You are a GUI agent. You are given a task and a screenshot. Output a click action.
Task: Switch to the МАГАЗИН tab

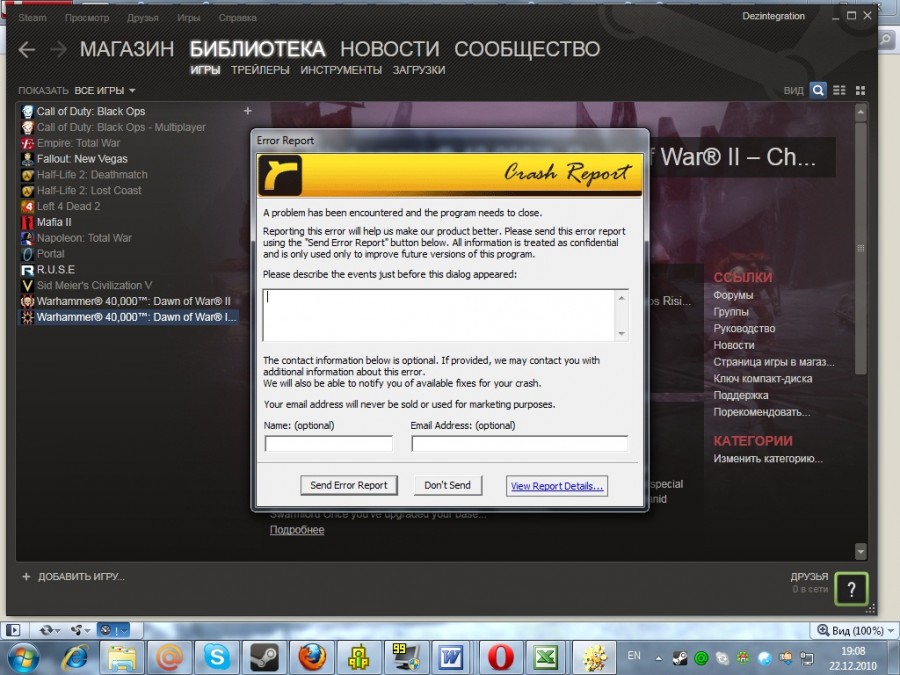127,49
